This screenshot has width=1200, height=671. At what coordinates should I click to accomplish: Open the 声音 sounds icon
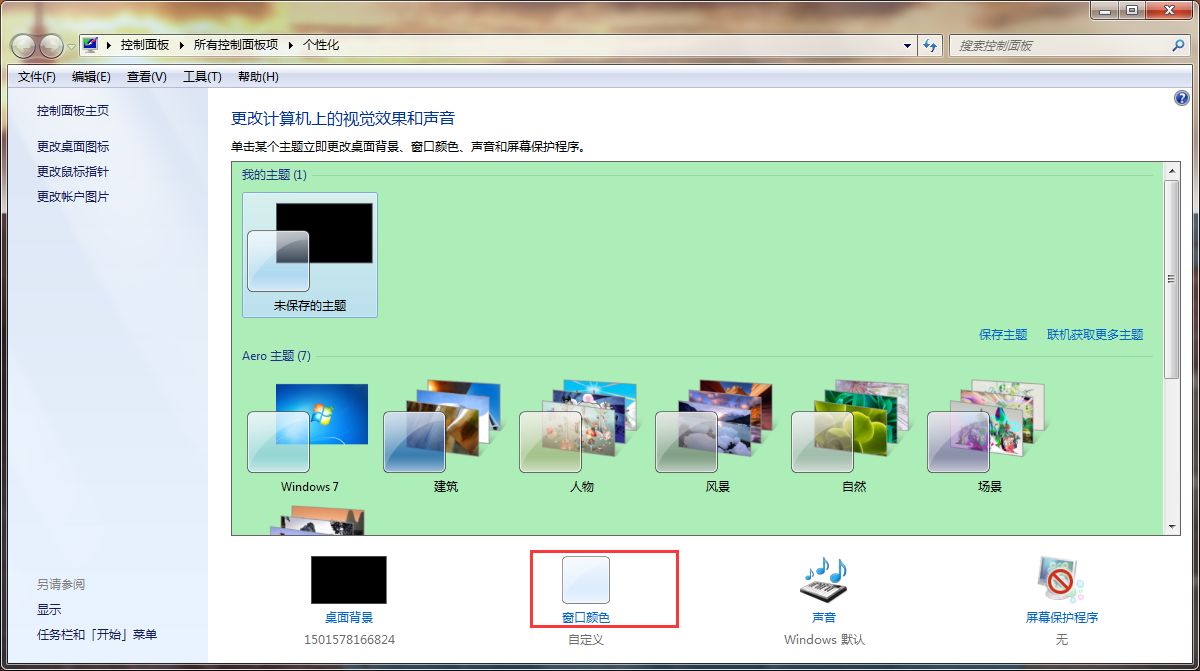pos(824,581)
